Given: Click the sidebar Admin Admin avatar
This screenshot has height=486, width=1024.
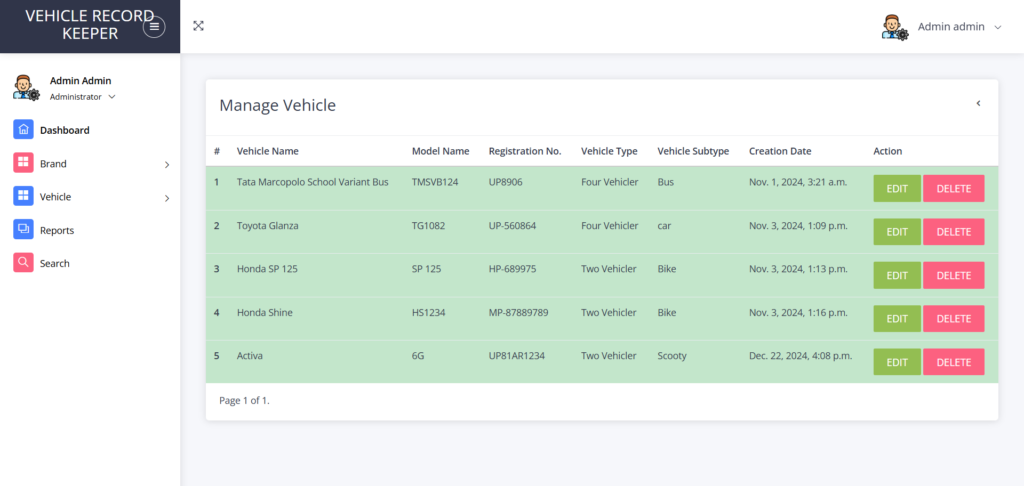Looking at the screenshot, I should 26,87.
